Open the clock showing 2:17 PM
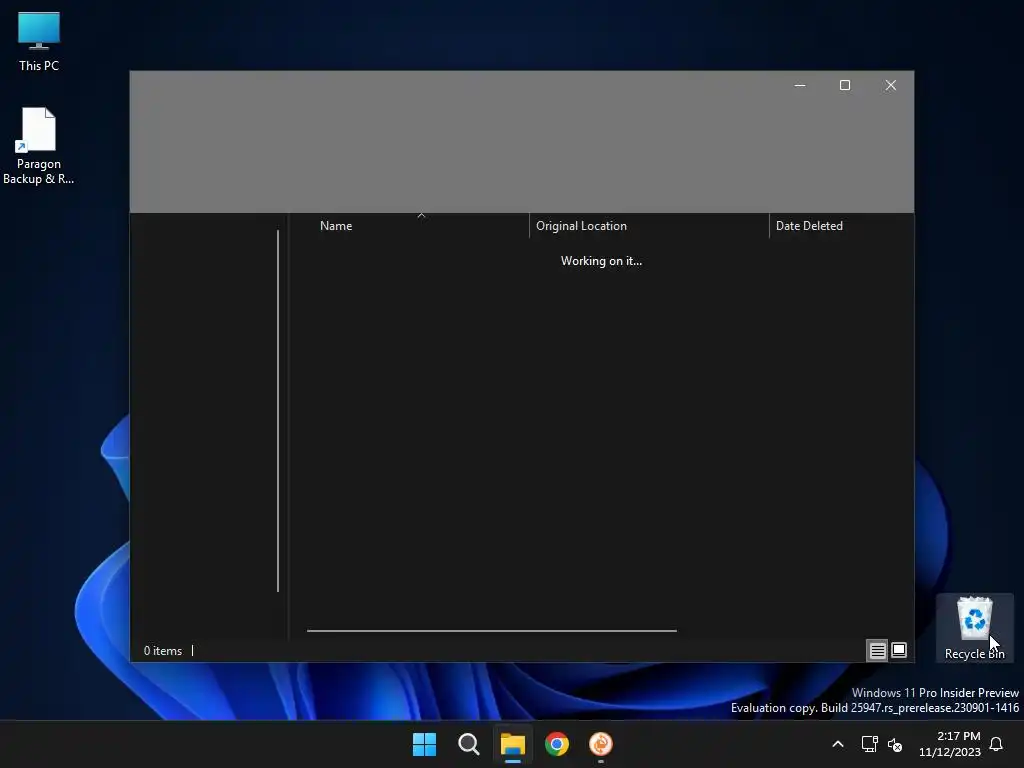The width and height of the screenshot is (1024, 768). point(950,744)
